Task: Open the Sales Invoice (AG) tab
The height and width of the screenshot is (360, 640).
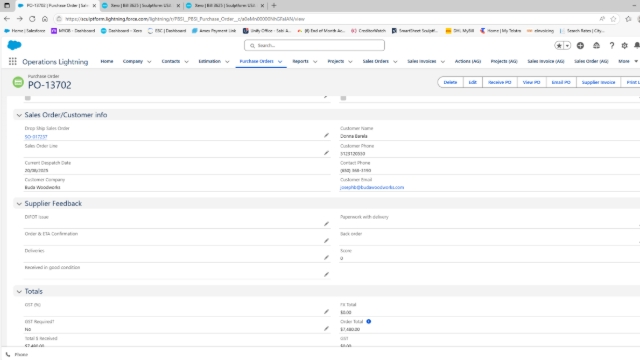Action: (x=546, y=61)
